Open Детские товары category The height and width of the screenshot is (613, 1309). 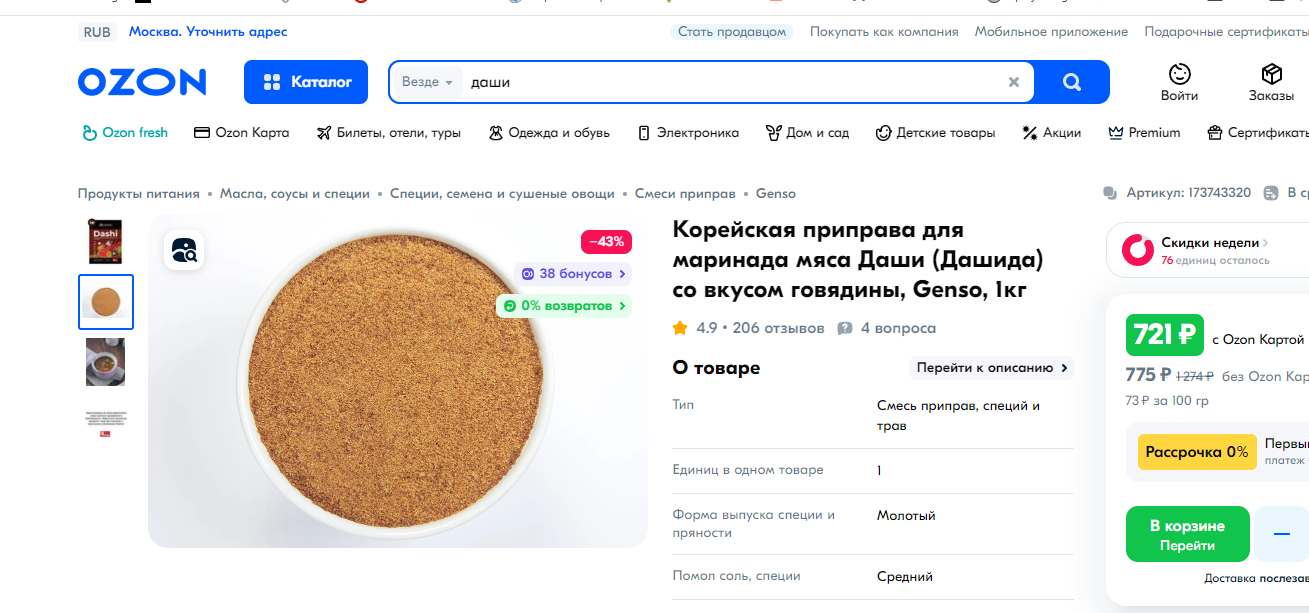coord(935,133)
